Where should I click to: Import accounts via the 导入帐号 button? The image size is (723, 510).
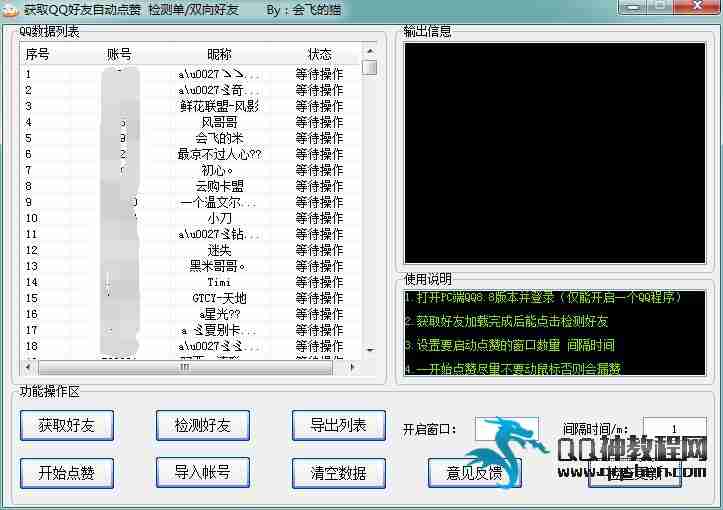tap(202, 473)
